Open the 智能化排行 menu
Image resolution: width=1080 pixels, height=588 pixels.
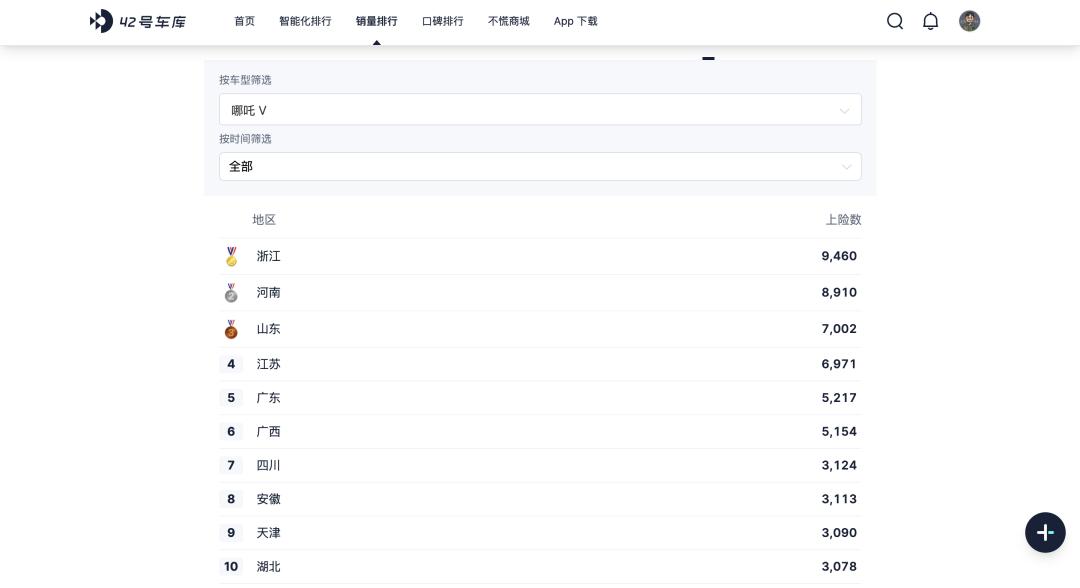point(305,21)
